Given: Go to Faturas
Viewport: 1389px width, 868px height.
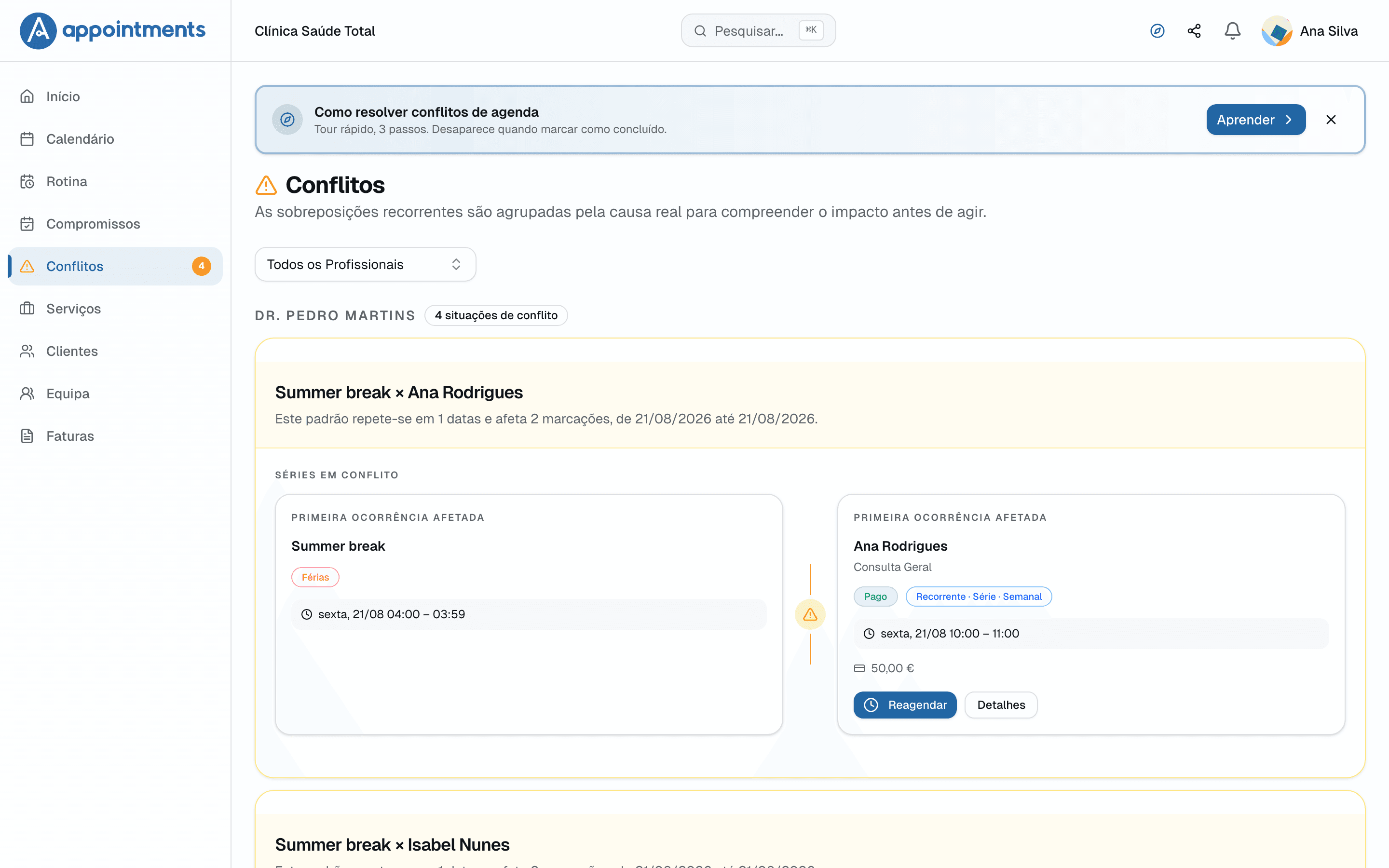Looking at the screenshot, I should click(115, 436).
